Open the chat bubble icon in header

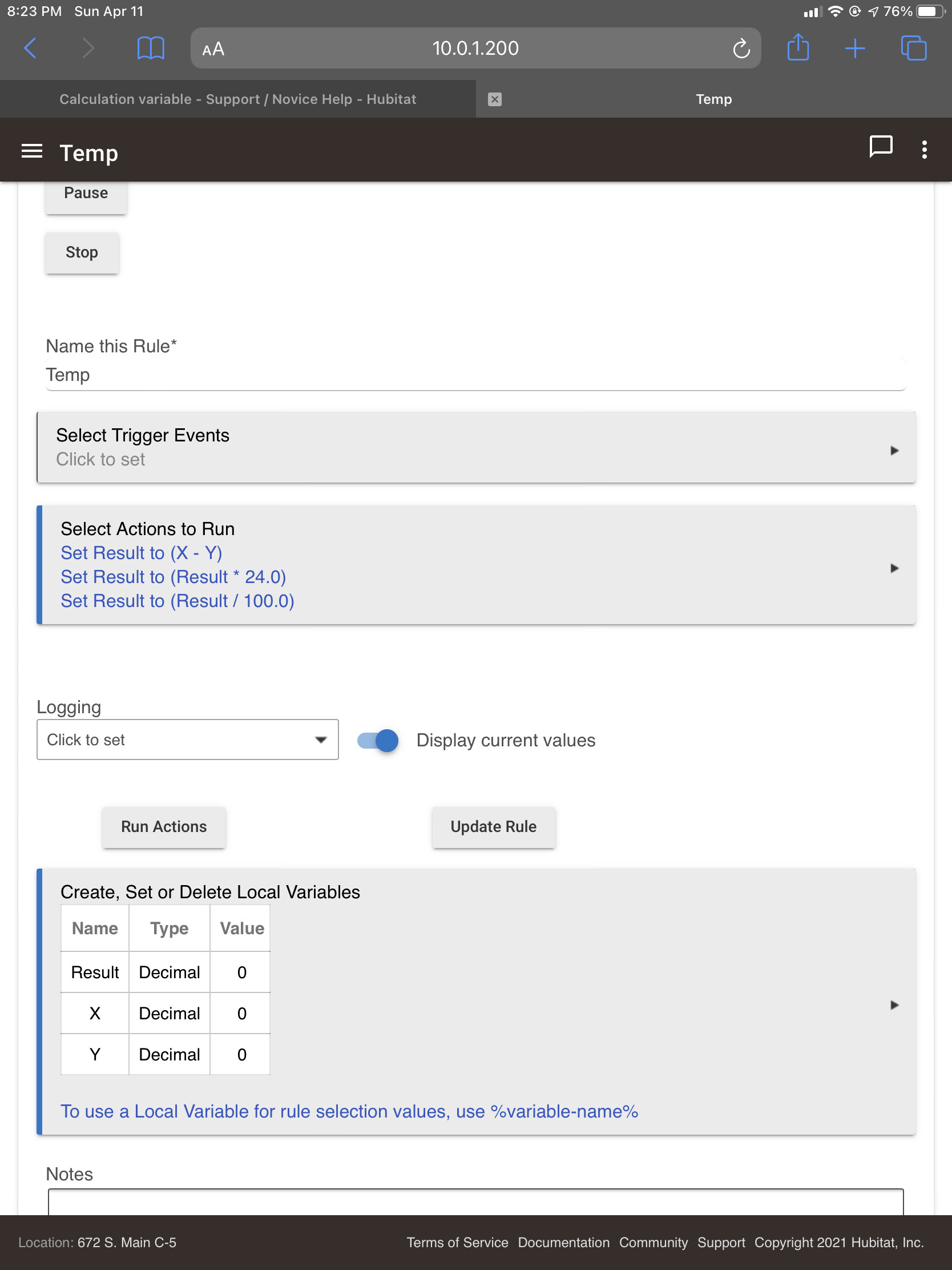pyautogui.click(x=880, y=146)
